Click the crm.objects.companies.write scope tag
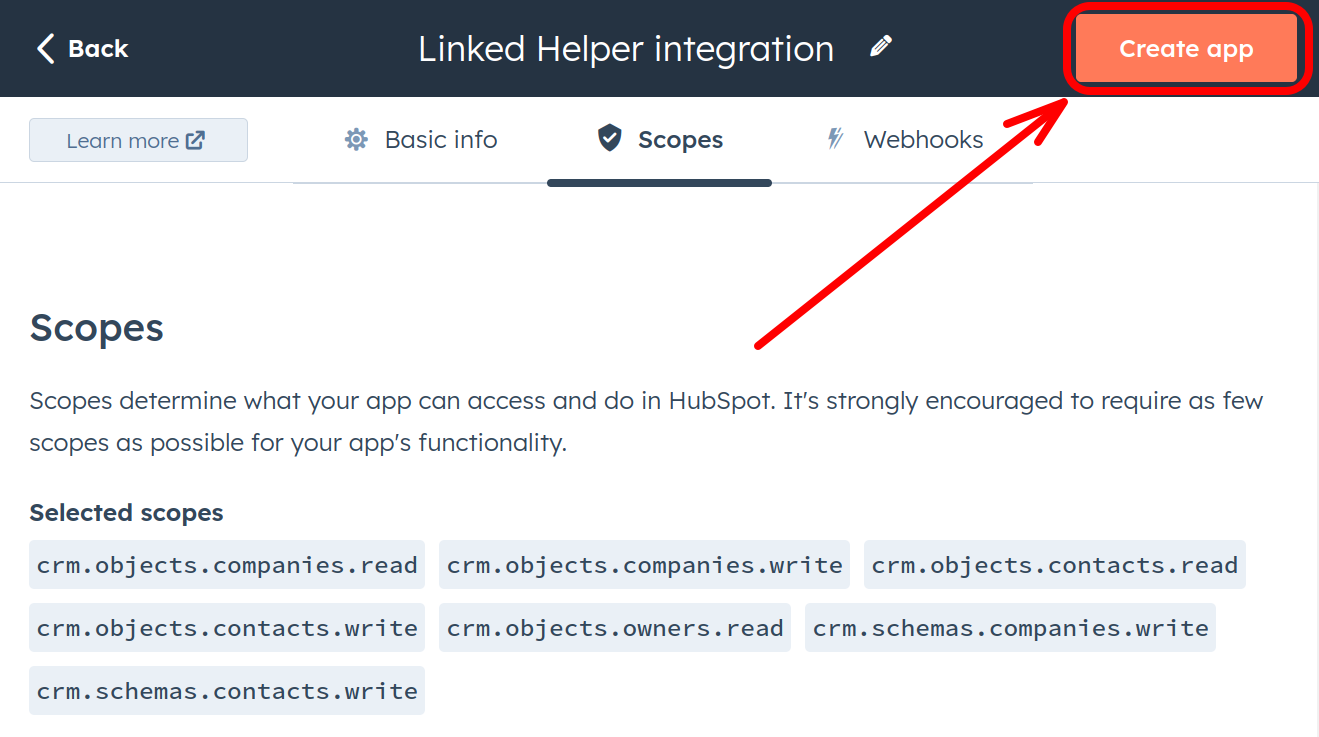1319x737 pixels. (x=644, y=565)
